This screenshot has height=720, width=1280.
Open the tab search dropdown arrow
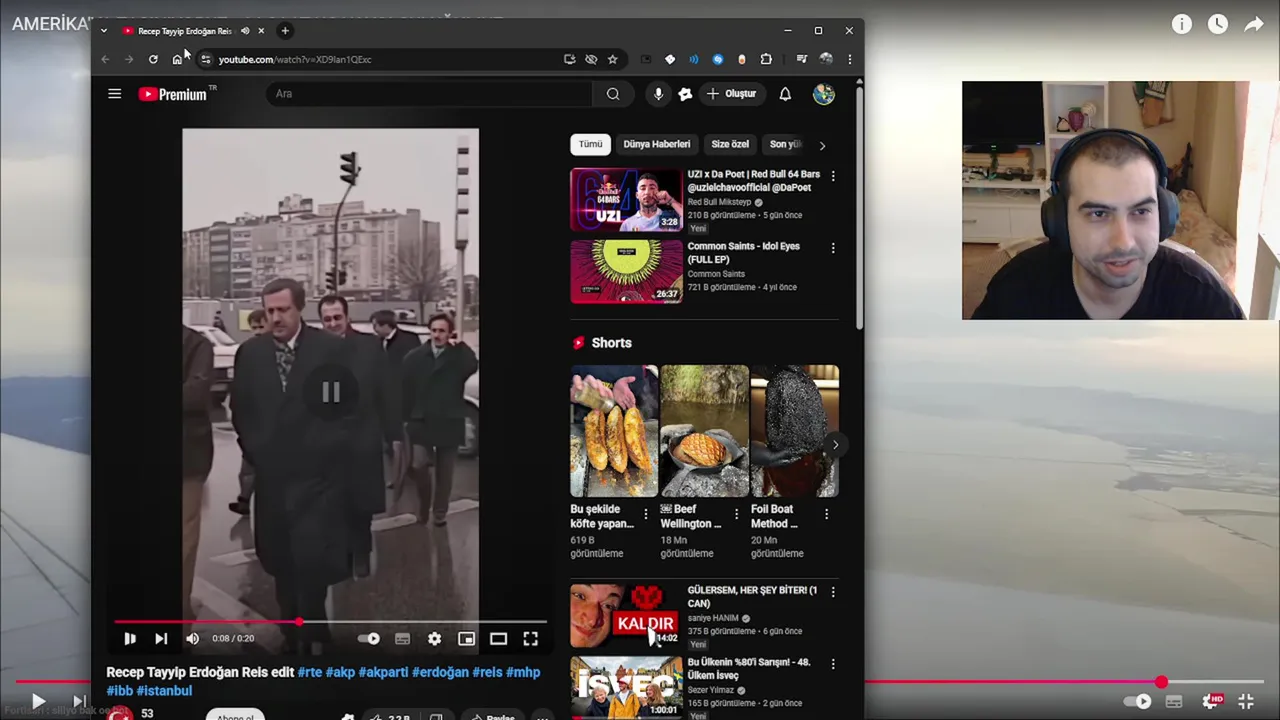[x=103, y=31]
